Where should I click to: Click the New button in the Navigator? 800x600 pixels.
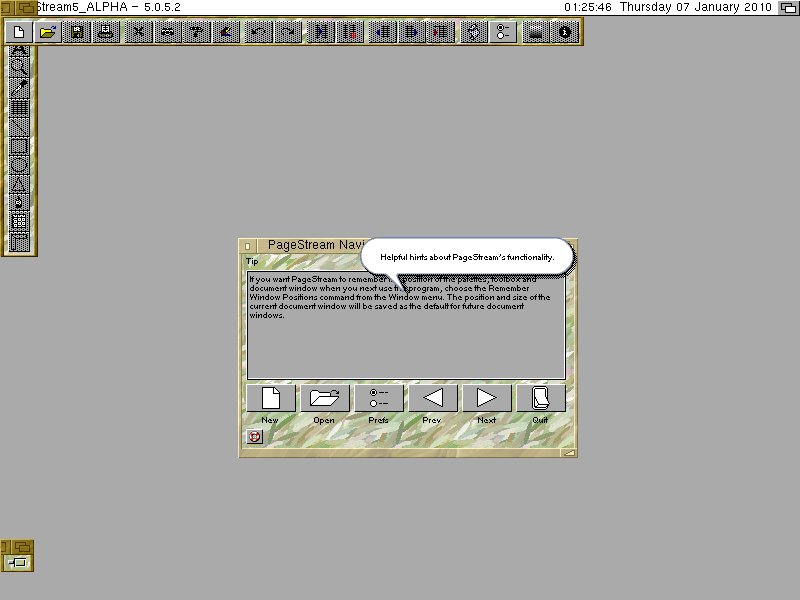click(x=270, y=398)
